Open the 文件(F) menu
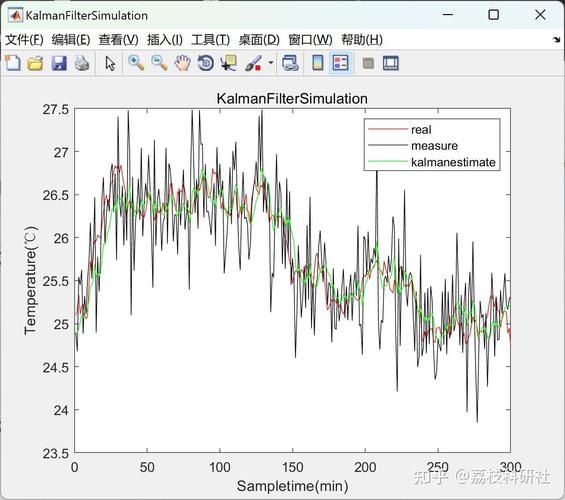565x500 pixels. [x=24, y=40]
